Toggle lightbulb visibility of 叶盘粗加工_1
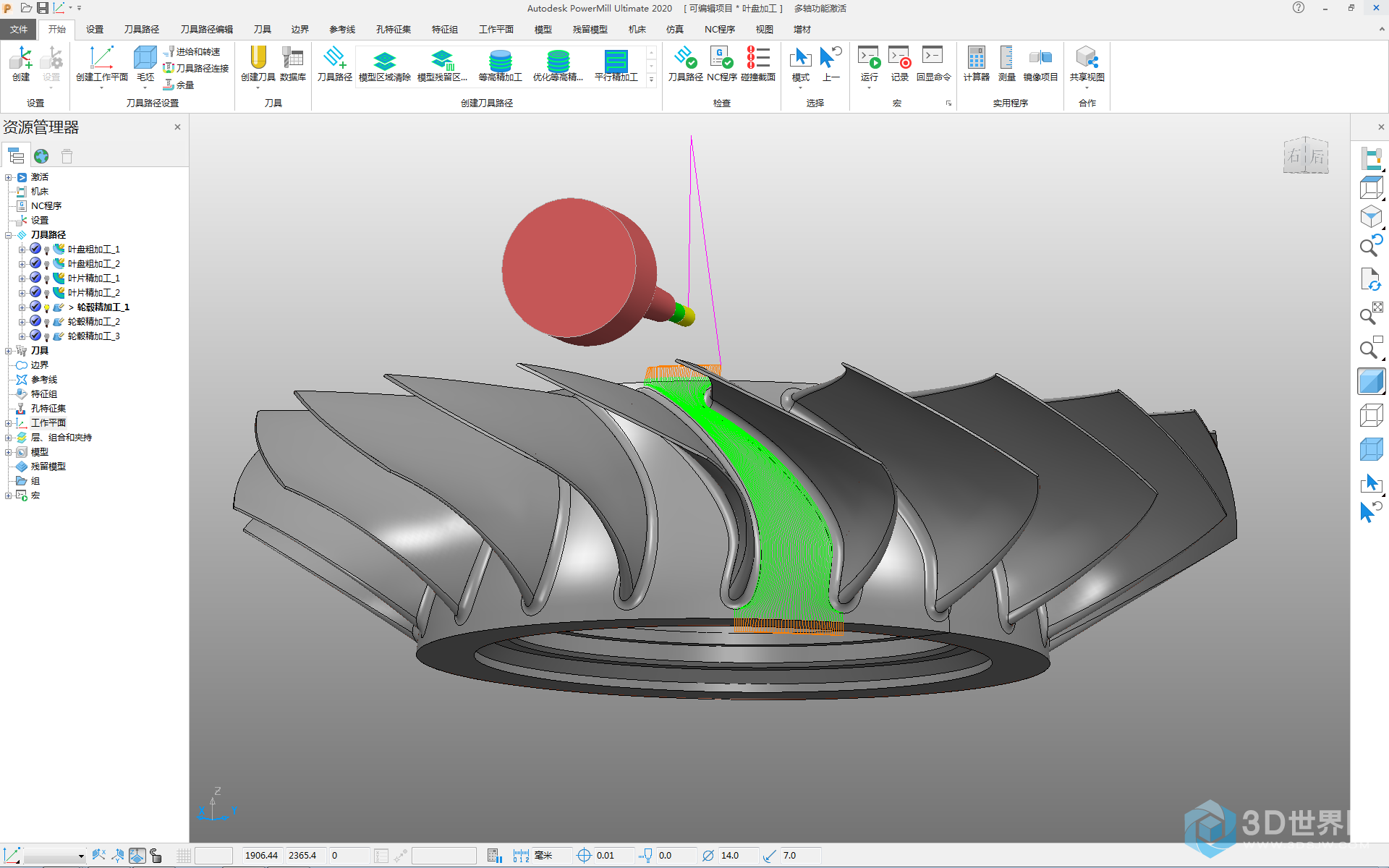The image size is (1389, 868). 47,250
